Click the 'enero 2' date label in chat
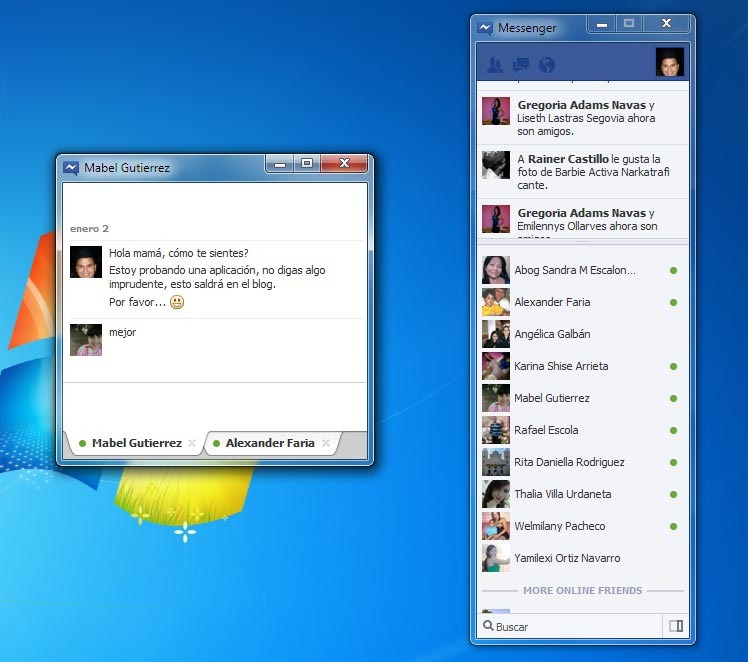Screen dimensions: 748x662 (x=89, y=228)
